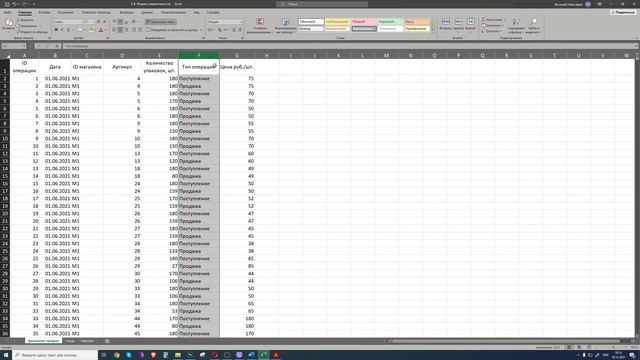The width and height of the screenshot is (640, 360).
Task: Click the Windows taskbar search box
Action: tap(55, 355)
